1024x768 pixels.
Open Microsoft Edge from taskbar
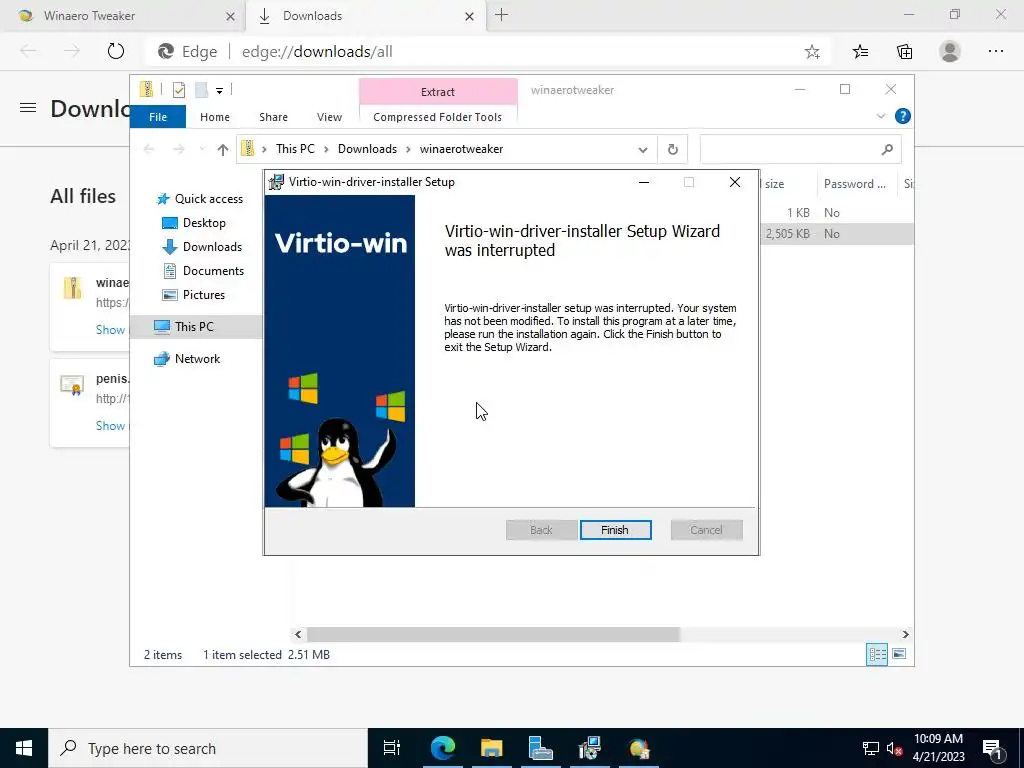(x=443, y=748)
